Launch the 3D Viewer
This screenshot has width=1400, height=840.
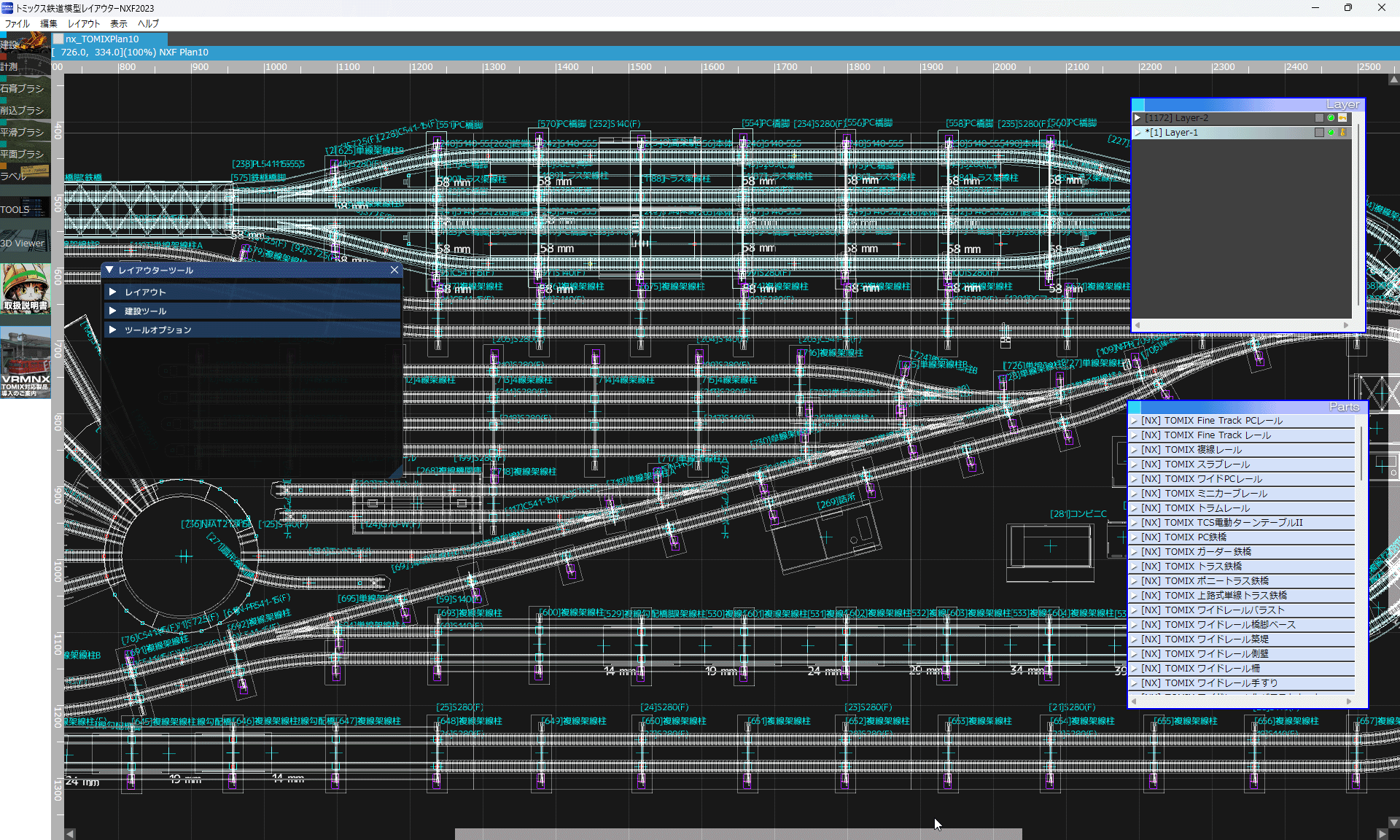25,243
